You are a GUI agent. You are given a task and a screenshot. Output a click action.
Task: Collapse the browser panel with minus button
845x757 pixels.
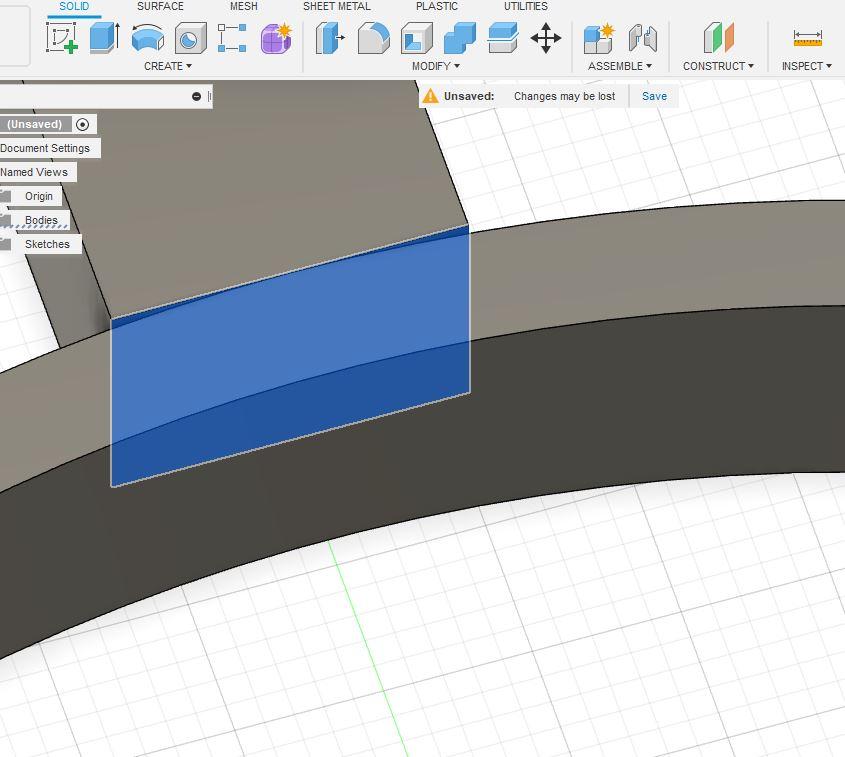(x=196, y=96)
